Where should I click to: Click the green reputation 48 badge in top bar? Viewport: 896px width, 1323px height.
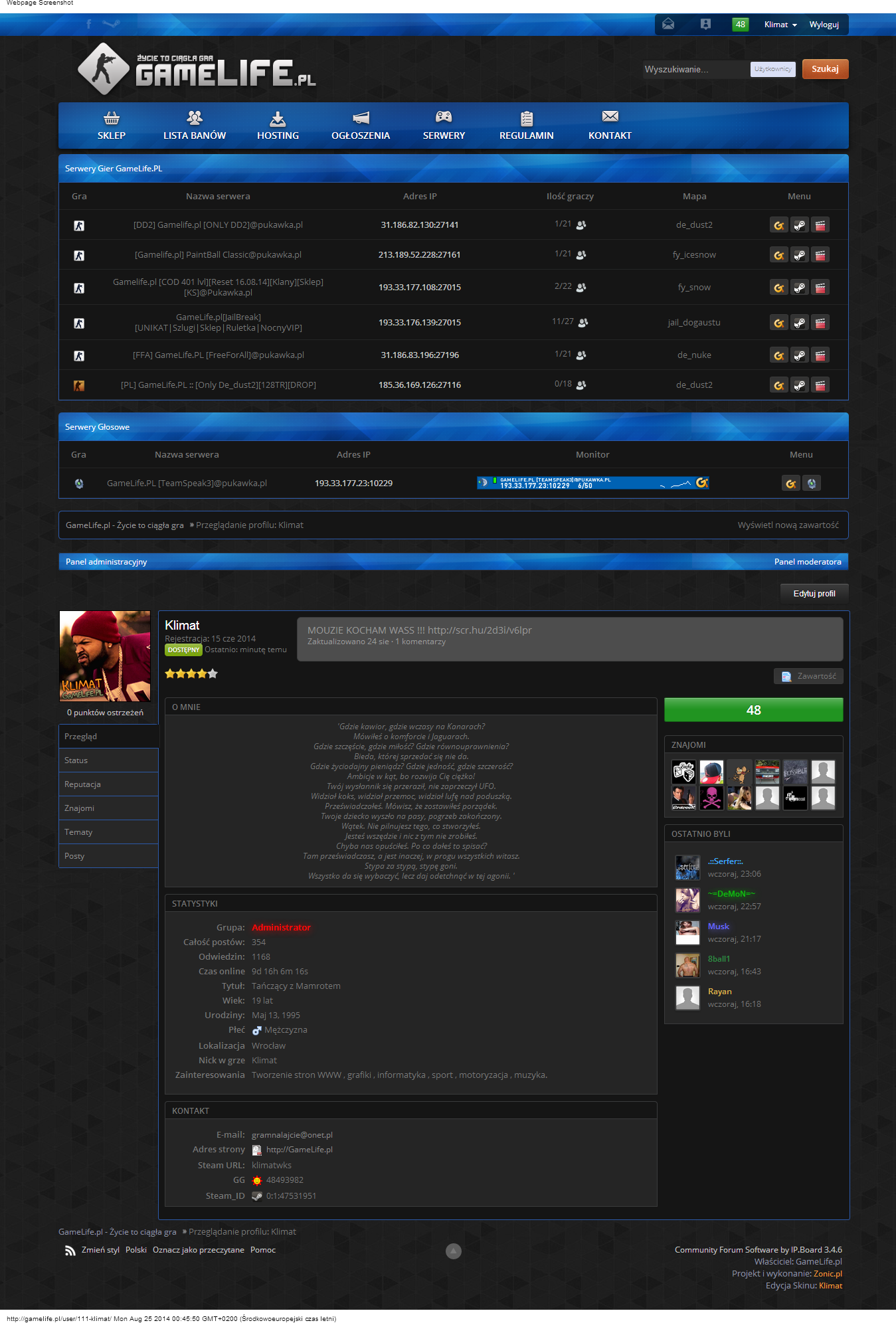coord(740,25)
